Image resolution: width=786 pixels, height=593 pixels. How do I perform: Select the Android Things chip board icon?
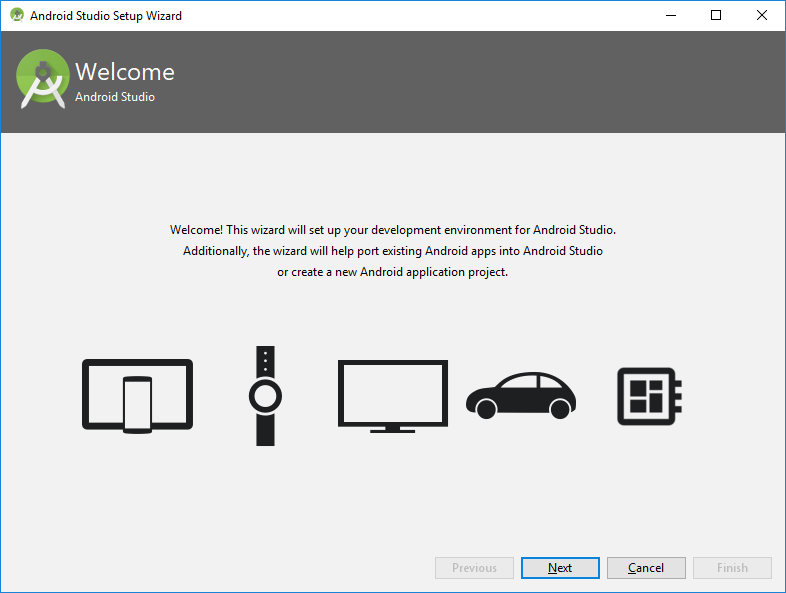648,396
